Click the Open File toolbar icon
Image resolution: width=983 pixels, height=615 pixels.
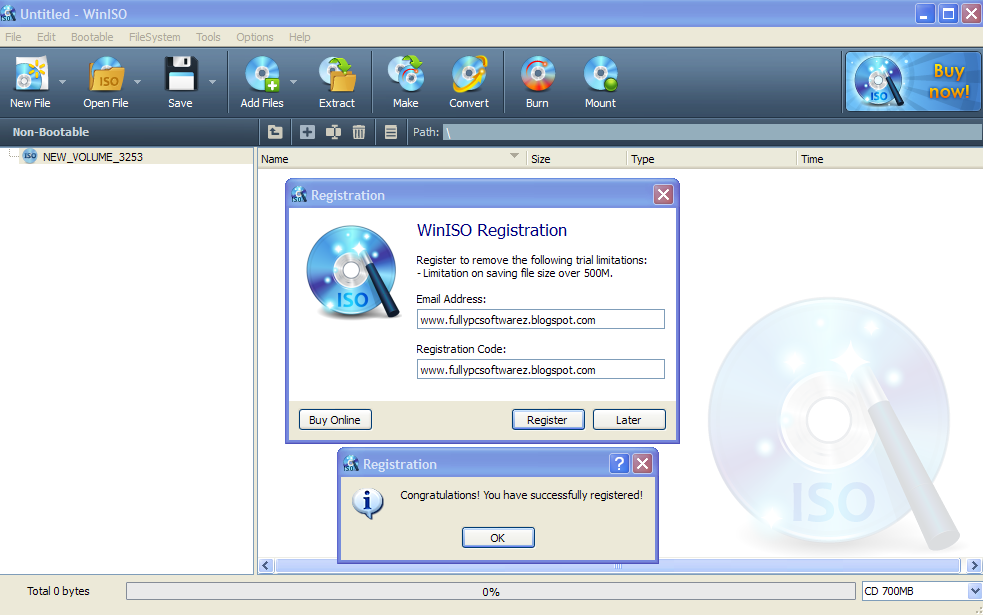[x=106, y=73]
